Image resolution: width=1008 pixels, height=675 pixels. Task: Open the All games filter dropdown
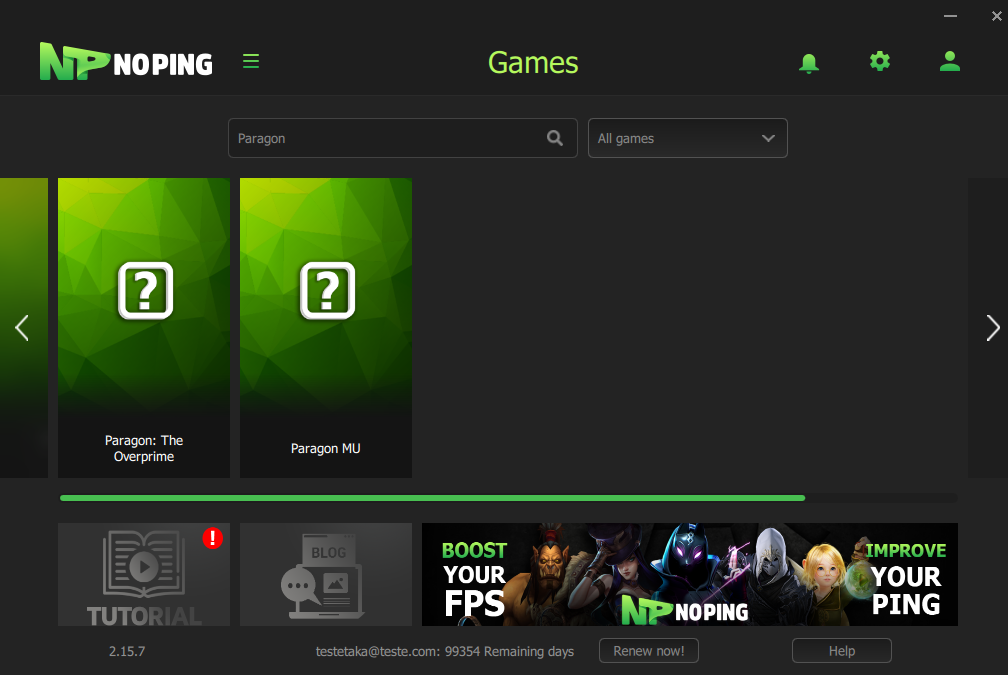point(687,138)
